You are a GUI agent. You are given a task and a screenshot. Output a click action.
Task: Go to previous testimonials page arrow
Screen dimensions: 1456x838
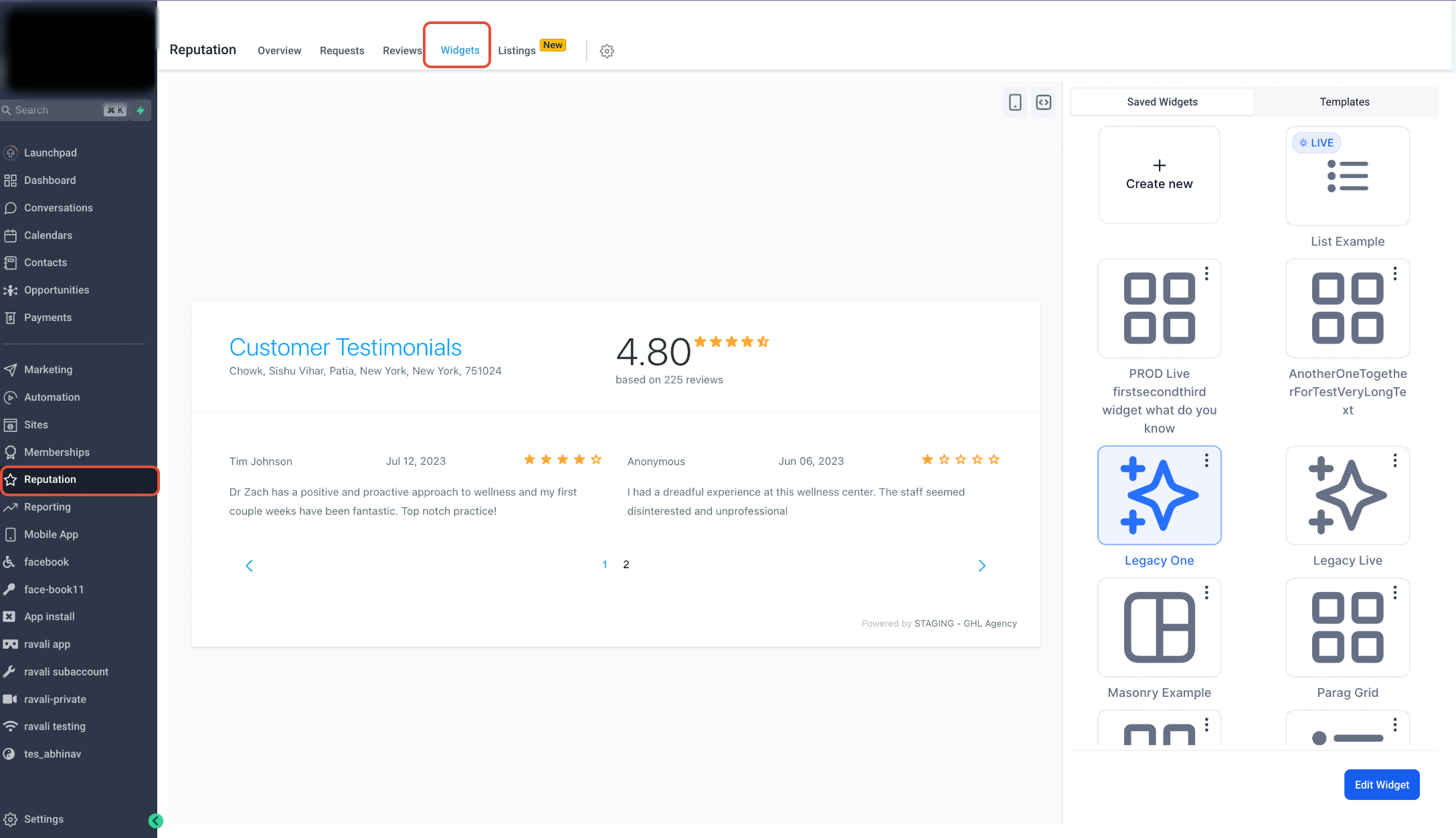coord(249,566)
